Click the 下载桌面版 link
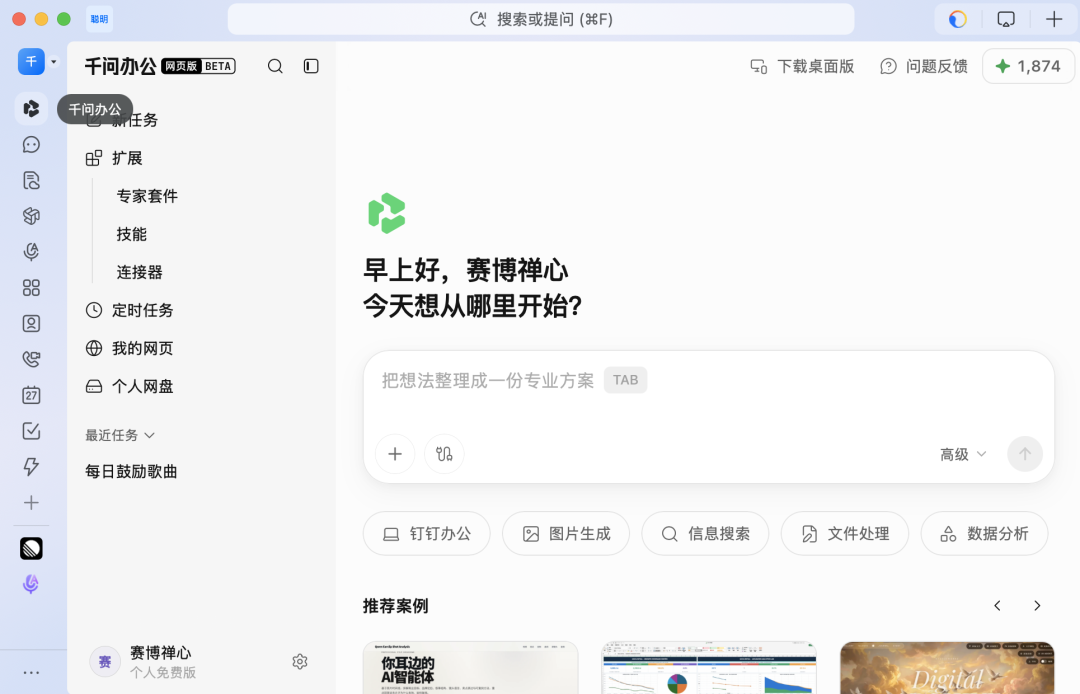 coord(802,66)
